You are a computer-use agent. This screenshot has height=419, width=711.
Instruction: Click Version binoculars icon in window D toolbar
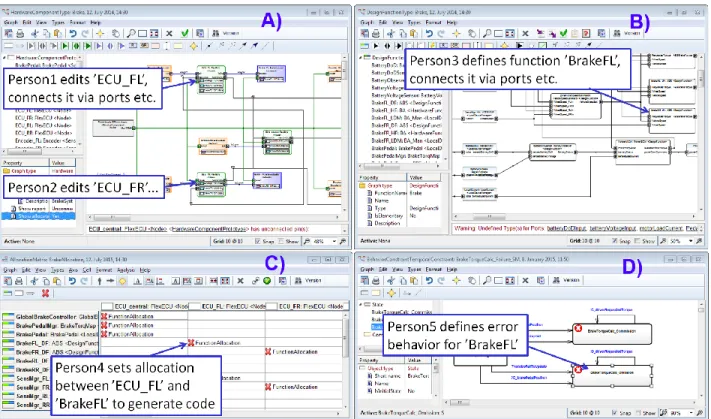pos(557,281)
